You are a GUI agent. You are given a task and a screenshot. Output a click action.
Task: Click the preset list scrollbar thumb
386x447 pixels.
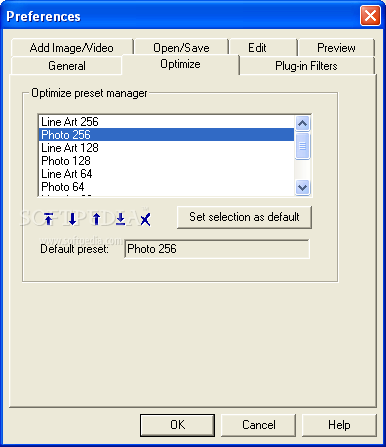pyautogui.click(x=303, y=146)
